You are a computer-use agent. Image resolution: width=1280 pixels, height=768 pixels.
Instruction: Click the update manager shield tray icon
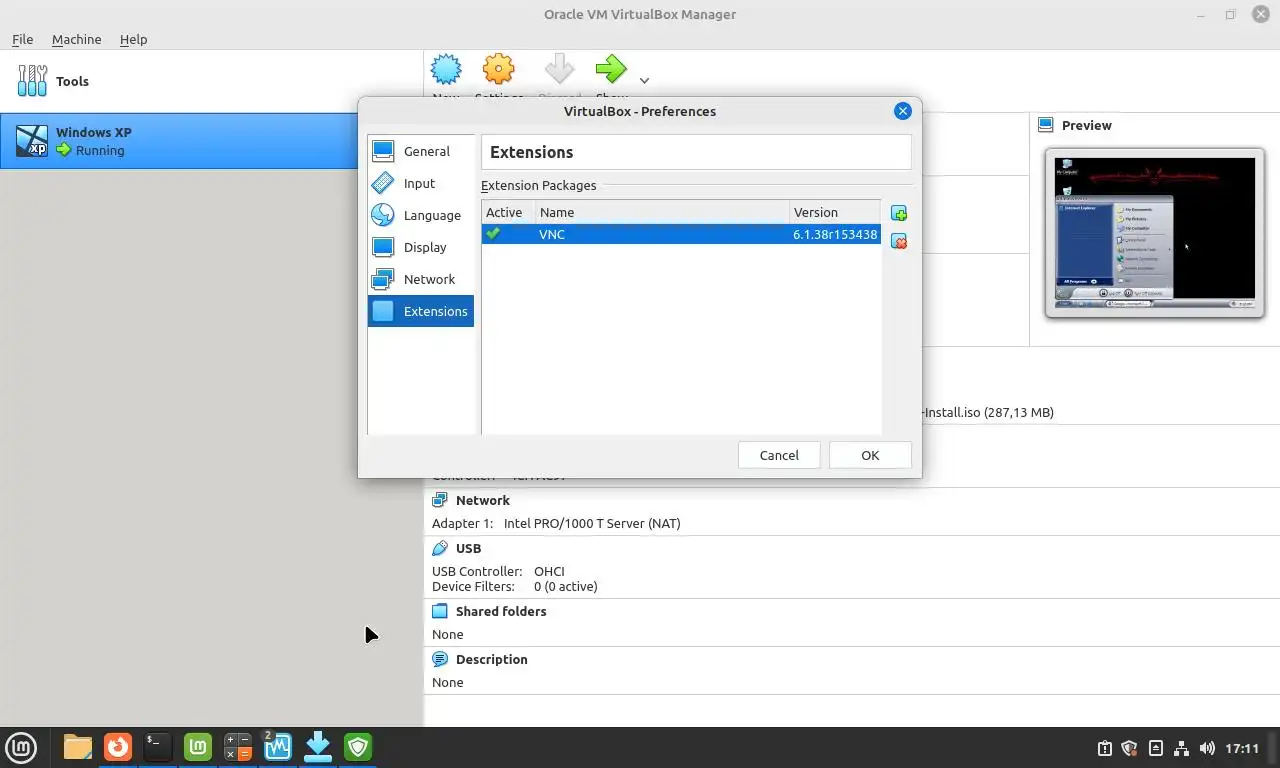pos(1130,748)
